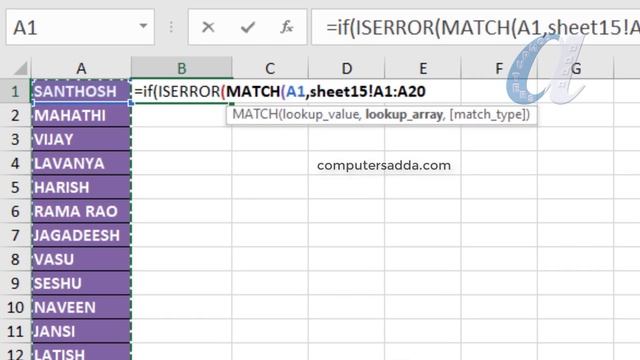Select row 10 header
Viewport: 640px width, 360px height.
point(16,307)
